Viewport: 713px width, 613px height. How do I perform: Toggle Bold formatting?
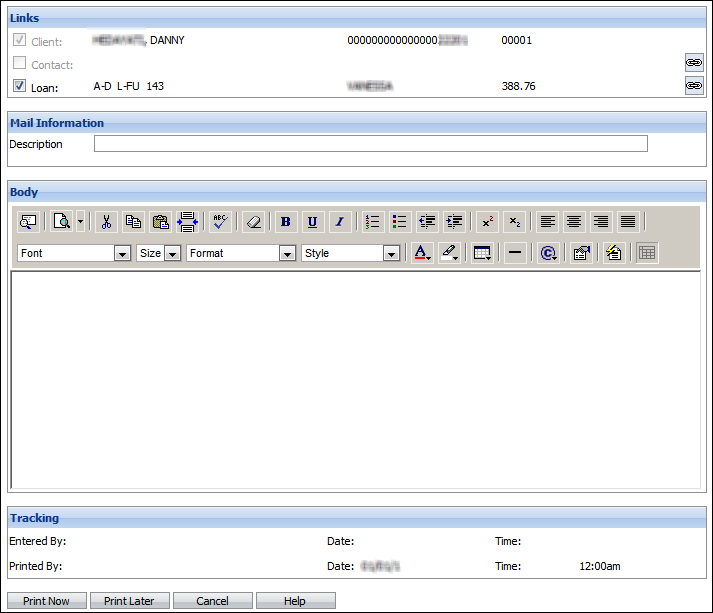pos(286,222)
